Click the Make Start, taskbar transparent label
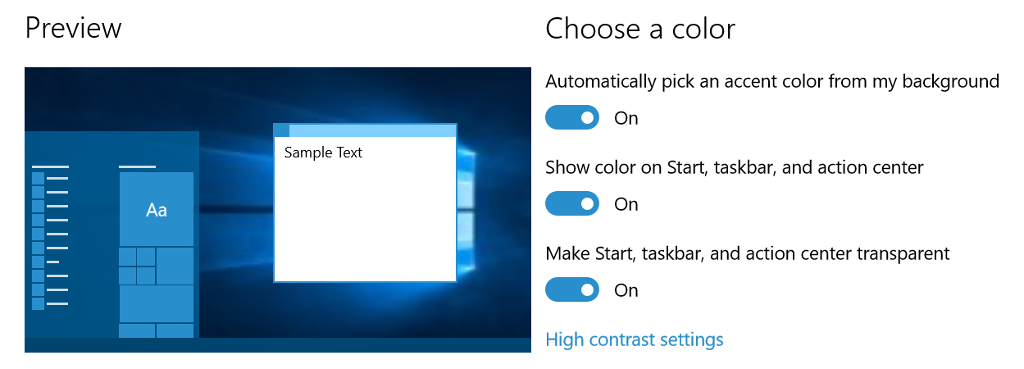The height and width of the screenshot is (369, 1024). pos(748,253)
